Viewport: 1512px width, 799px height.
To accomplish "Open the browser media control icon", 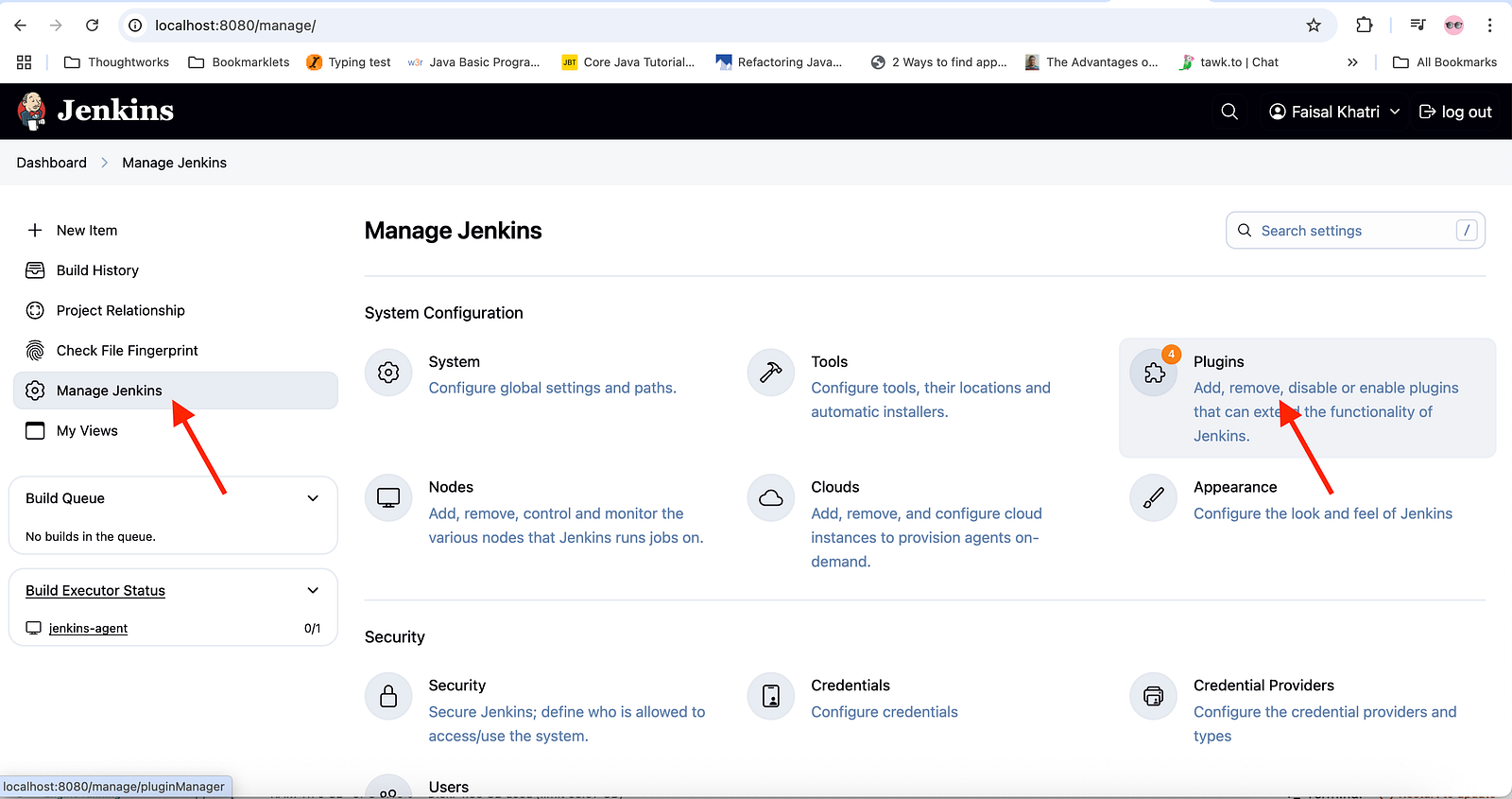I will click(x=1417, y=26).
